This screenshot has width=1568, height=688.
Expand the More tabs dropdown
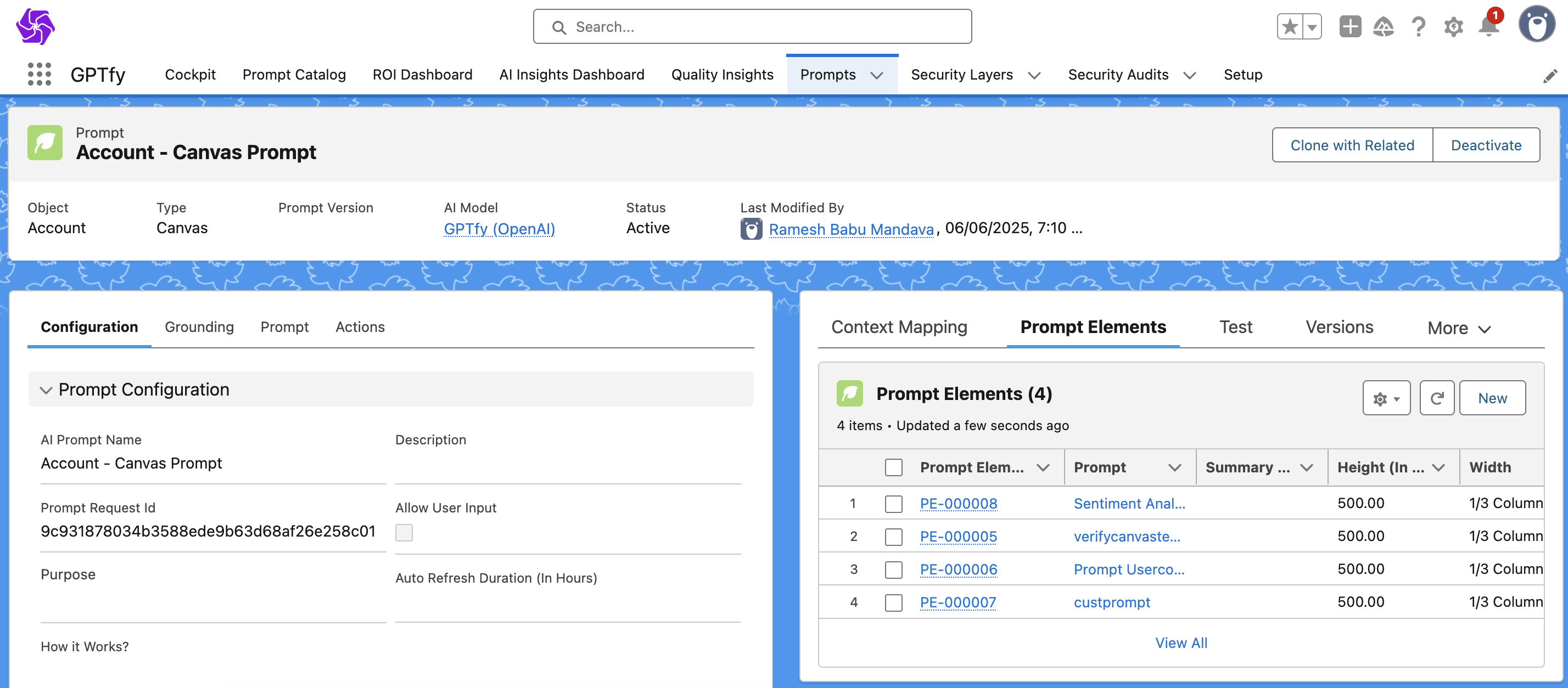(x=1459, y=329)
